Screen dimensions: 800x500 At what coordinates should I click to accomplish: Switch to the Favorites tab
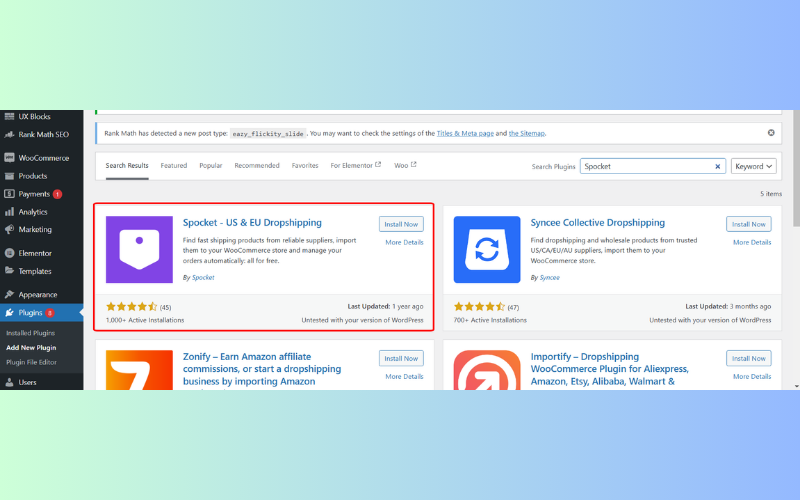coord(305,166)
